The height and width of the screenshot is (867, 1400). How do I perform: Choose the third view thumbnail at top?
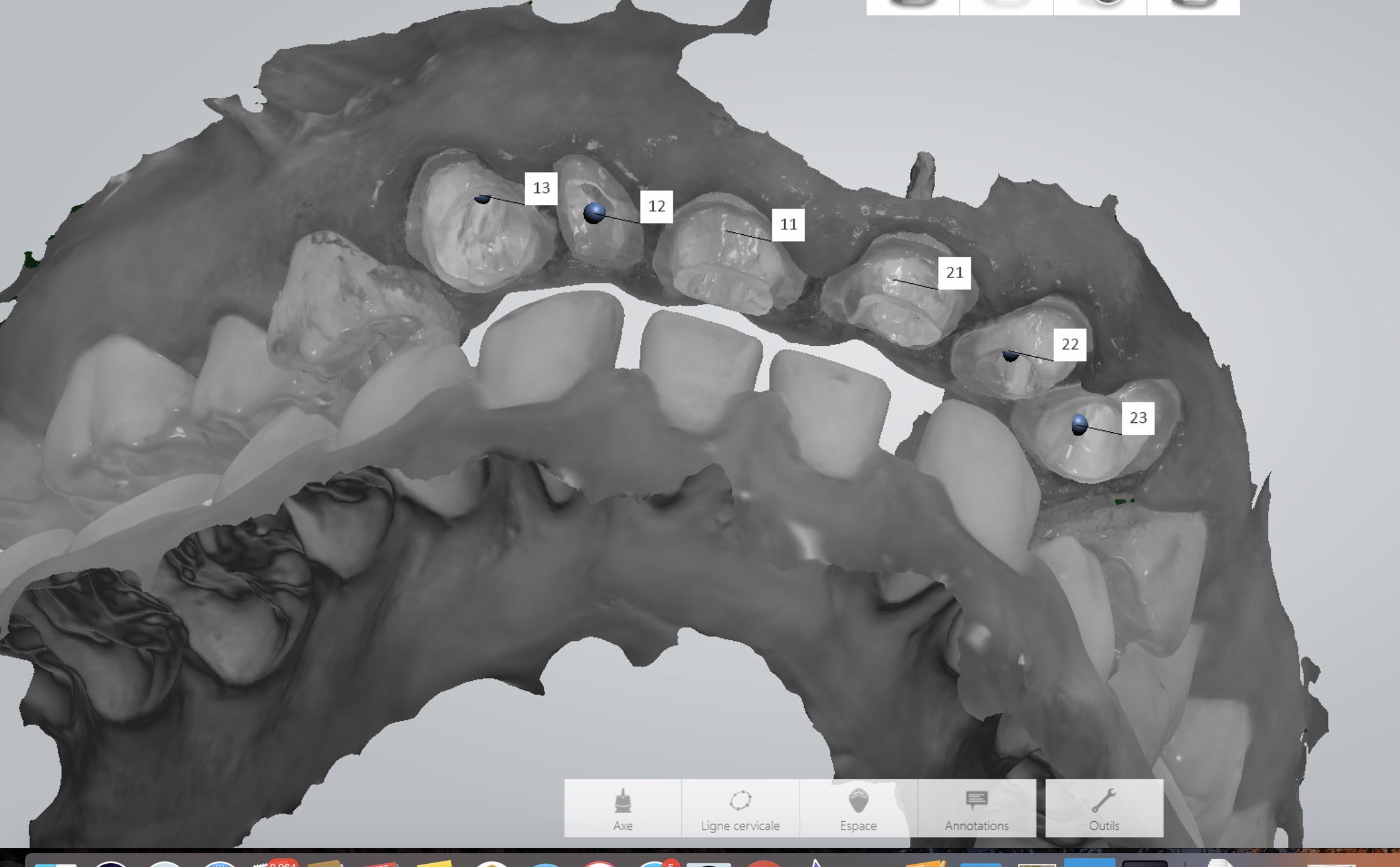1100,5
